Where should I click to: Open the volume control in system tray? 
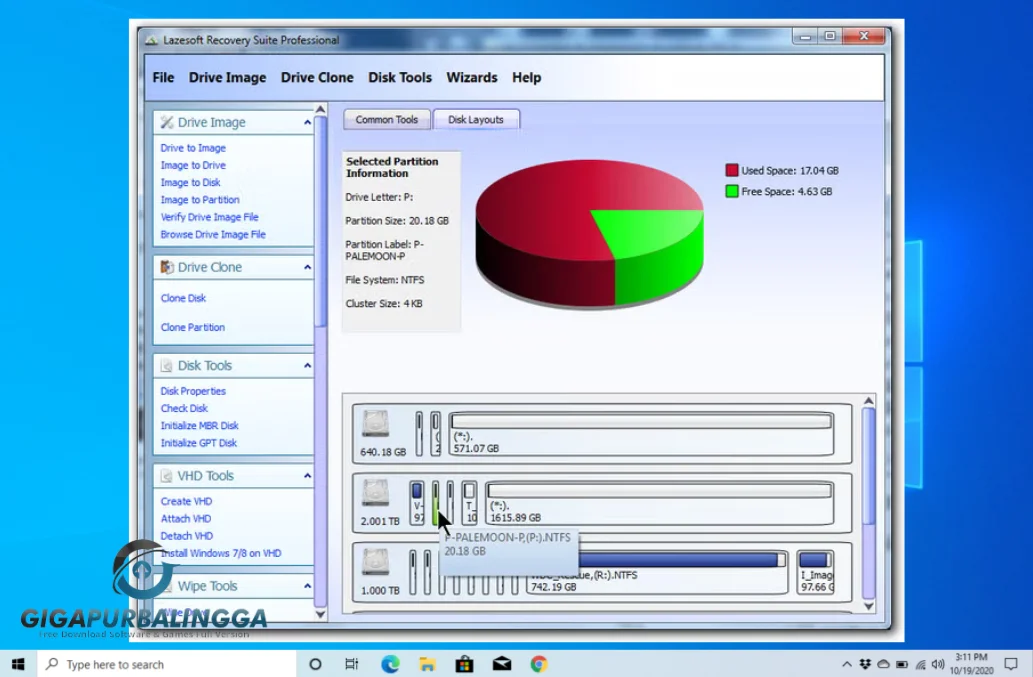click(938, 664)
